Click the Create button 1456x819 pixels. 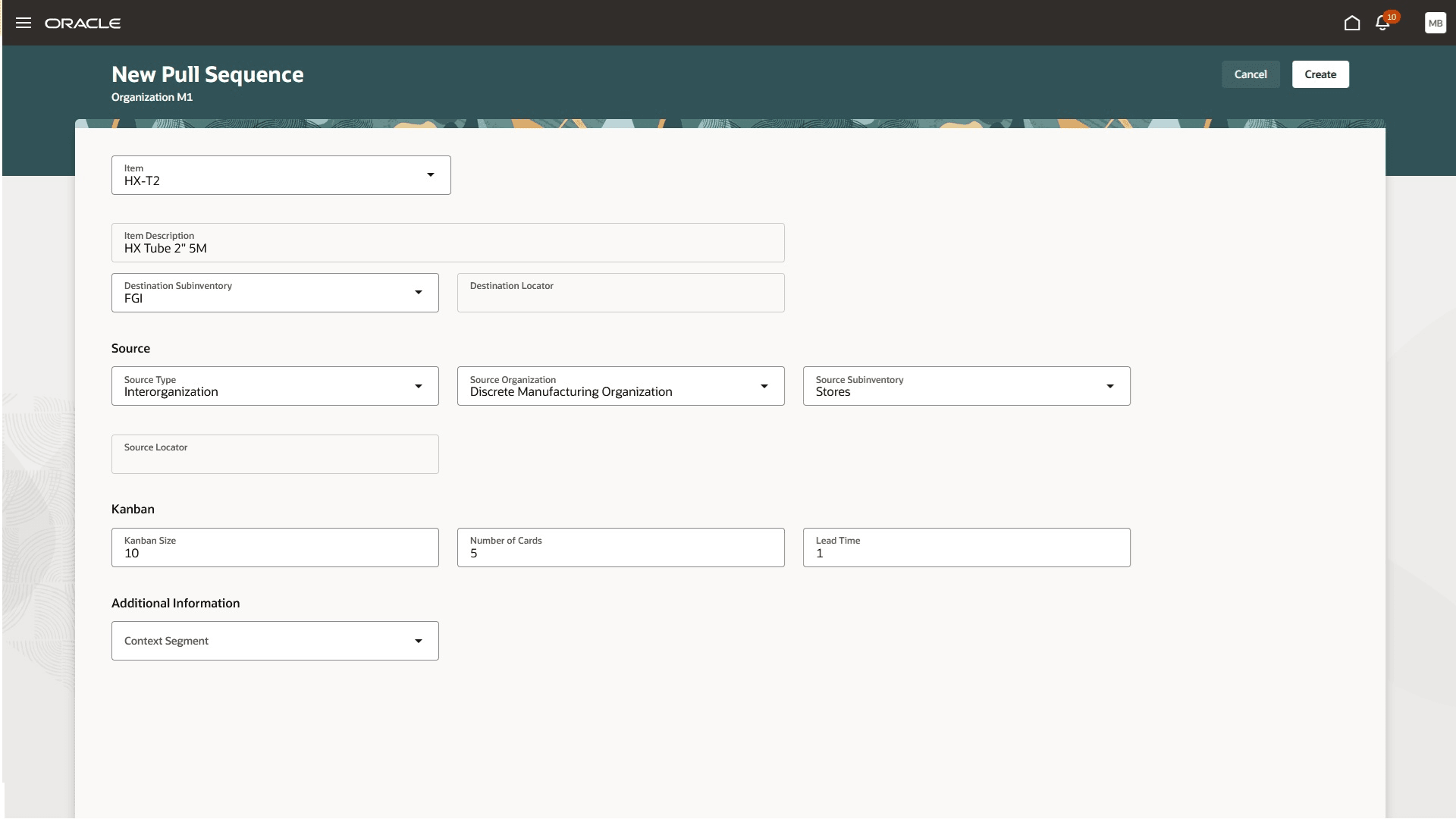[1319, 74]
